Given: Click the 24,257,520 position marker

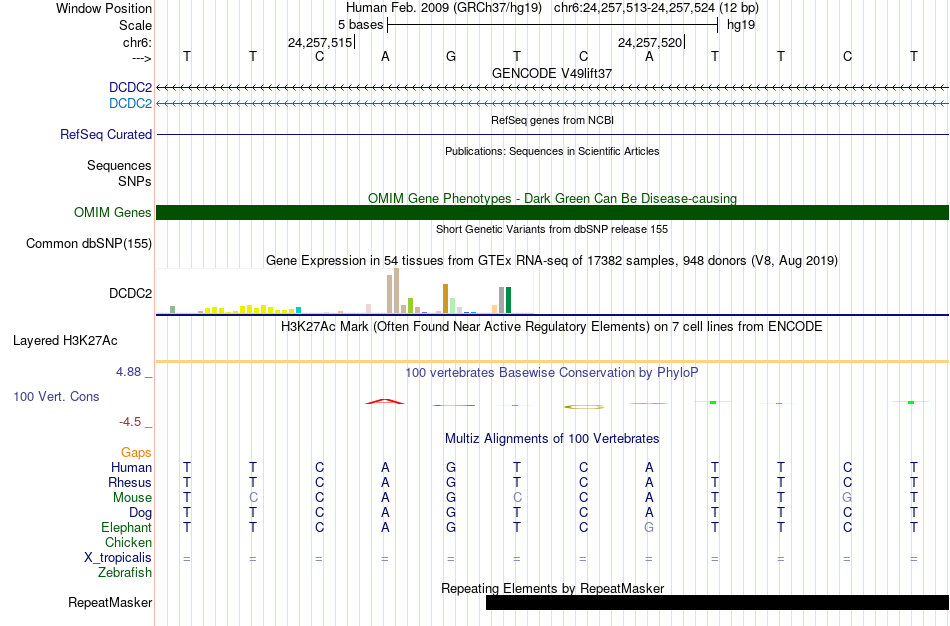Looking at the screenshot, I should pyautogui.click(x=650, y=42).
